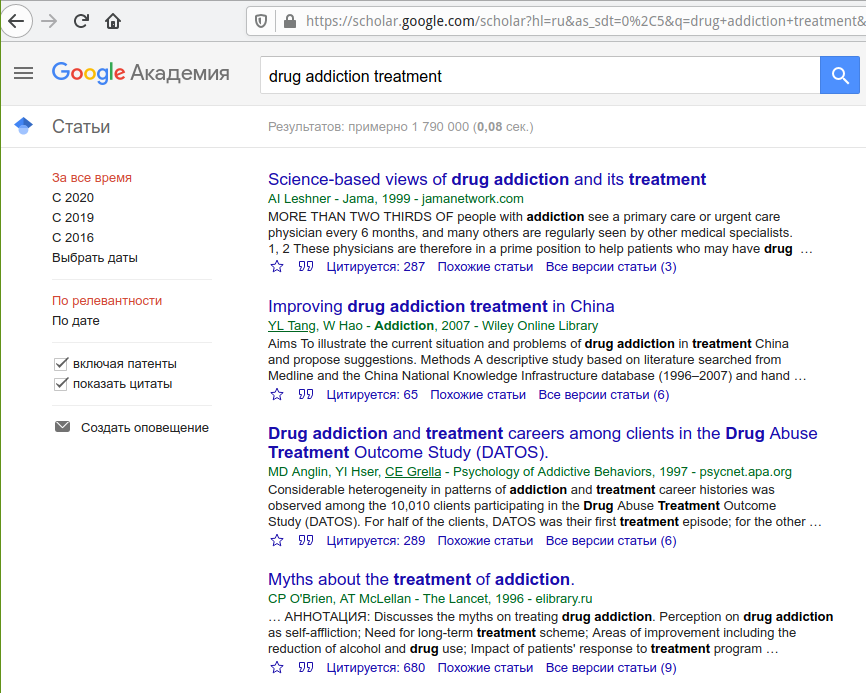Filter results 'С 2016'
Viewport: 866px width, 693px height.
coord(73,237)
